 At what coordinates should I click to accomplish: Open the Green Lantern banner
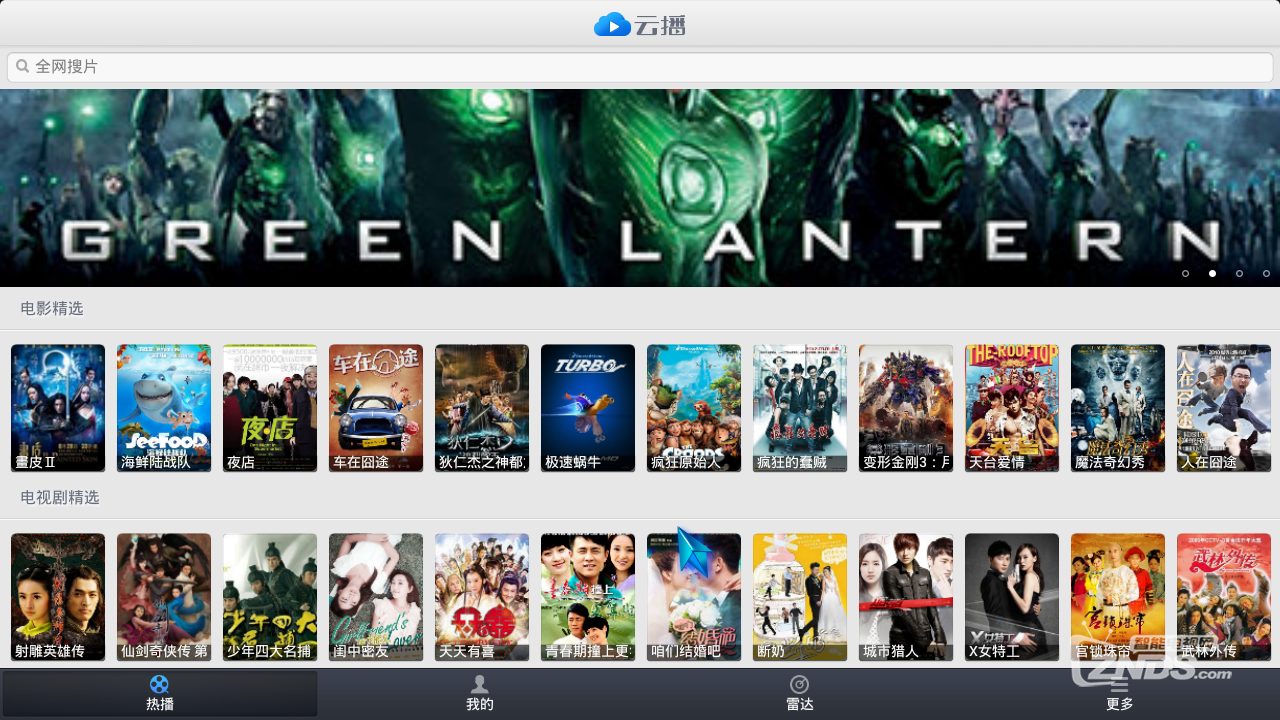point(640,188)
